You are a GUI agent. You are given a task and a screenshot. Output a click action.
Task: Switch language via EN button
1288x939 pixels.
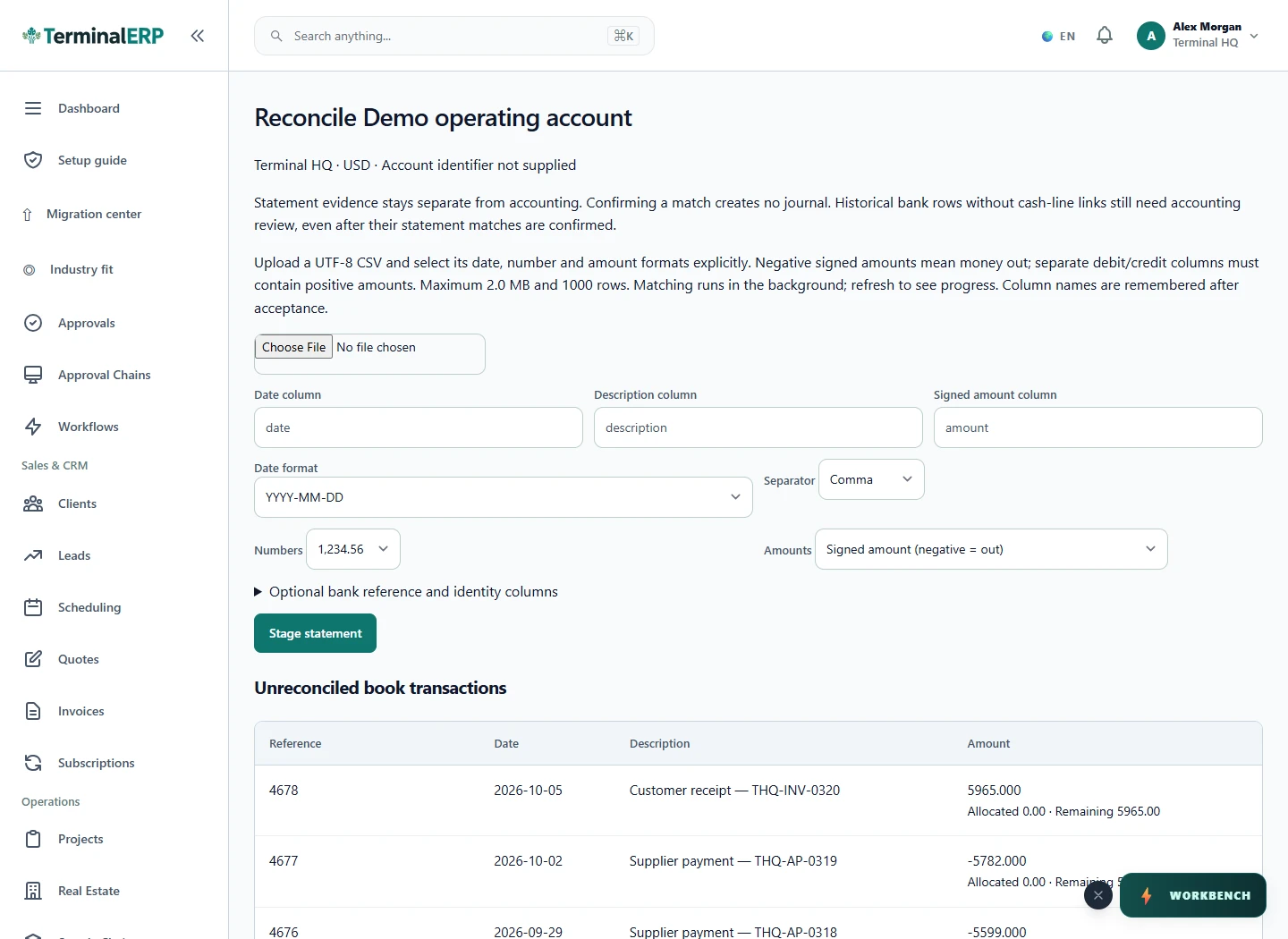point(1059,37)
